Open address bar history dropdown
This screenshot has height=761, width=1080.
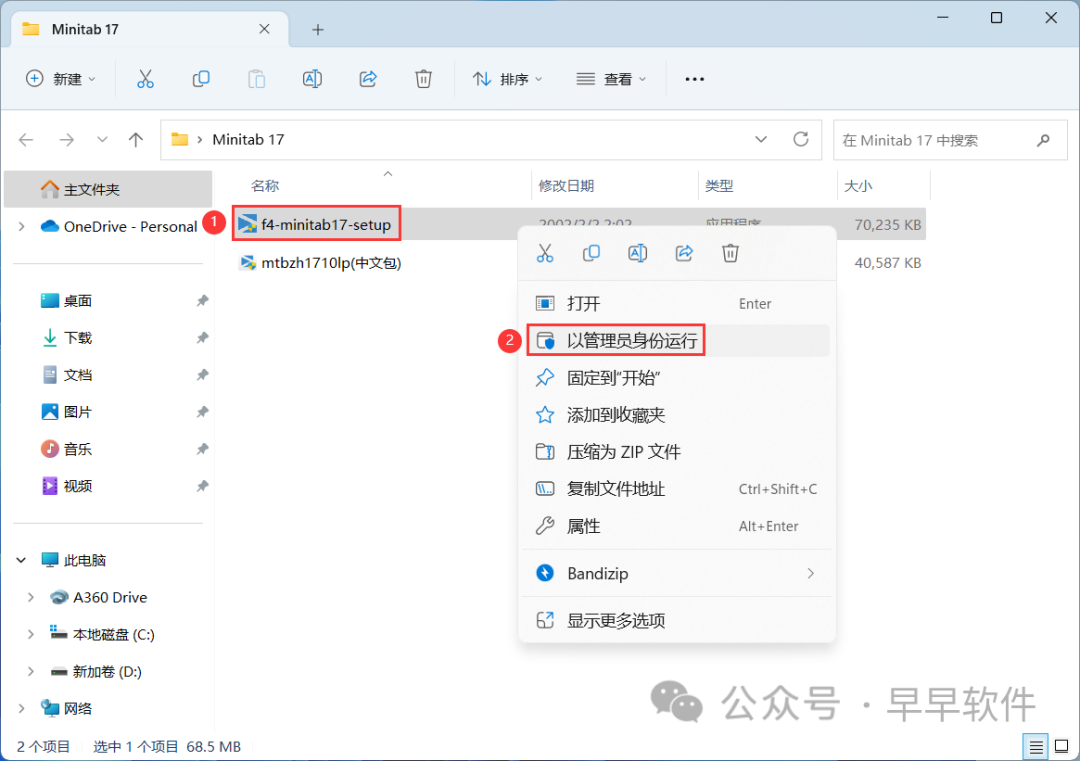pos(761,140)
